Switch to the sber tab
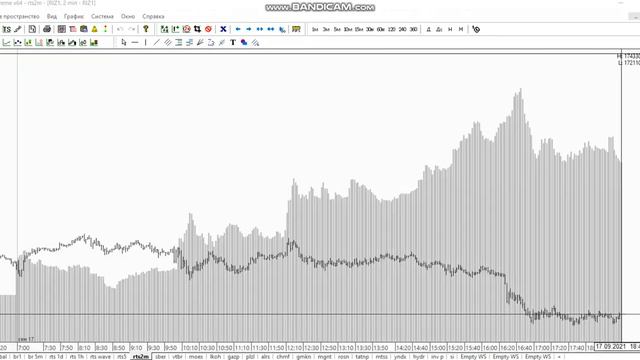The image size is (640, 360). click(160, 357)
